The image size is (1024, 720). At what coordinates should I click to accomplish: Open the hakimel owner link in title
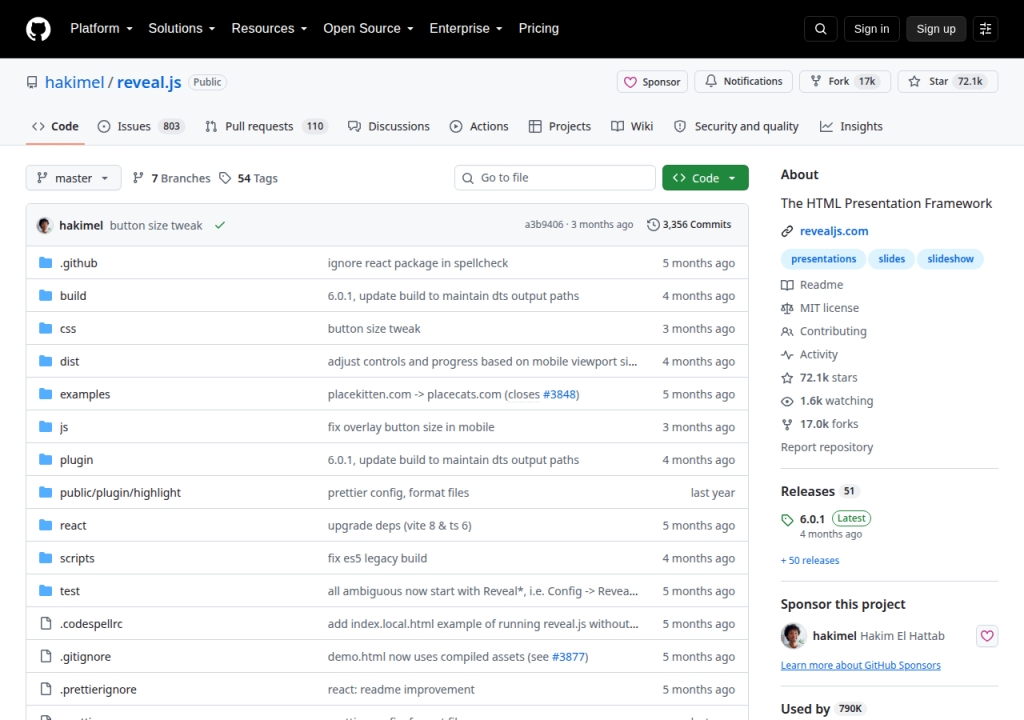tap(74, 82)
